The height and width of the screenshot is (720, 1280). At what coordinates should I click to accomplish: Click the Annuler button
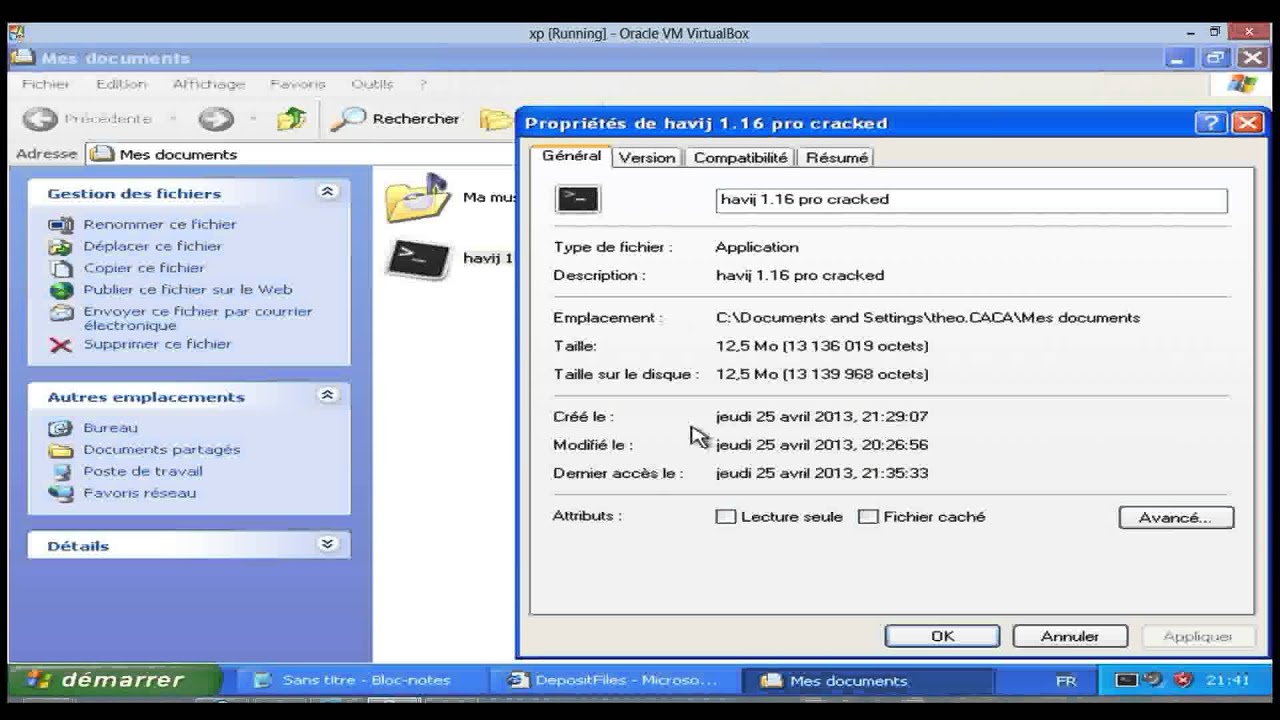click(x=1070, y=636)
